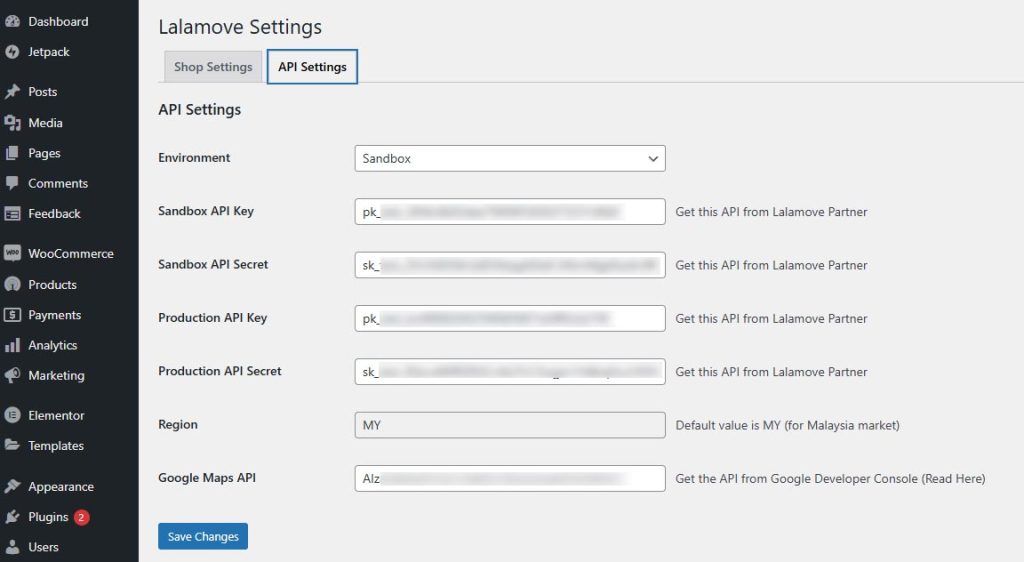Click the Plugins menu label
Viewport: 1024px width, 562px height.
(x=48, y=517)
